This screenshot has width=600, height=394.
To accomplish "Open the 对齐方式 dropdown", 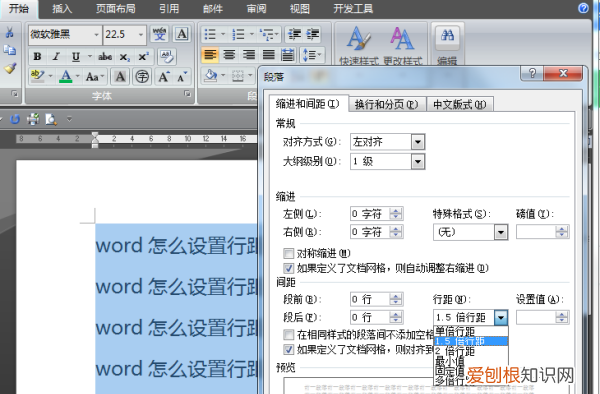I will click(x=418, y=142).
